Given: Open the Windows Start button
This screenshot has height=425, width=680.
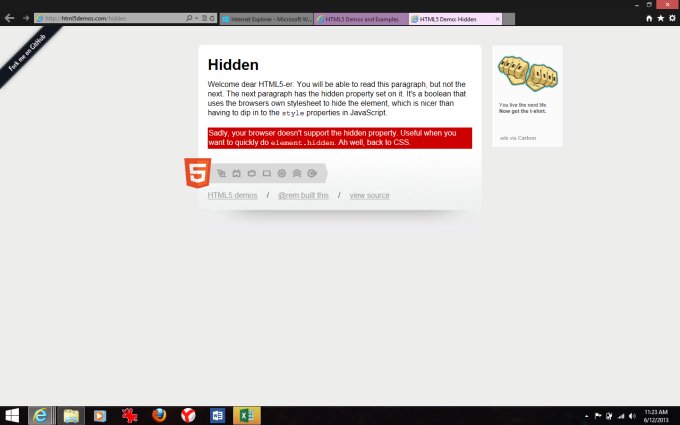Looking at the screenshot, I should click(12, 415).
